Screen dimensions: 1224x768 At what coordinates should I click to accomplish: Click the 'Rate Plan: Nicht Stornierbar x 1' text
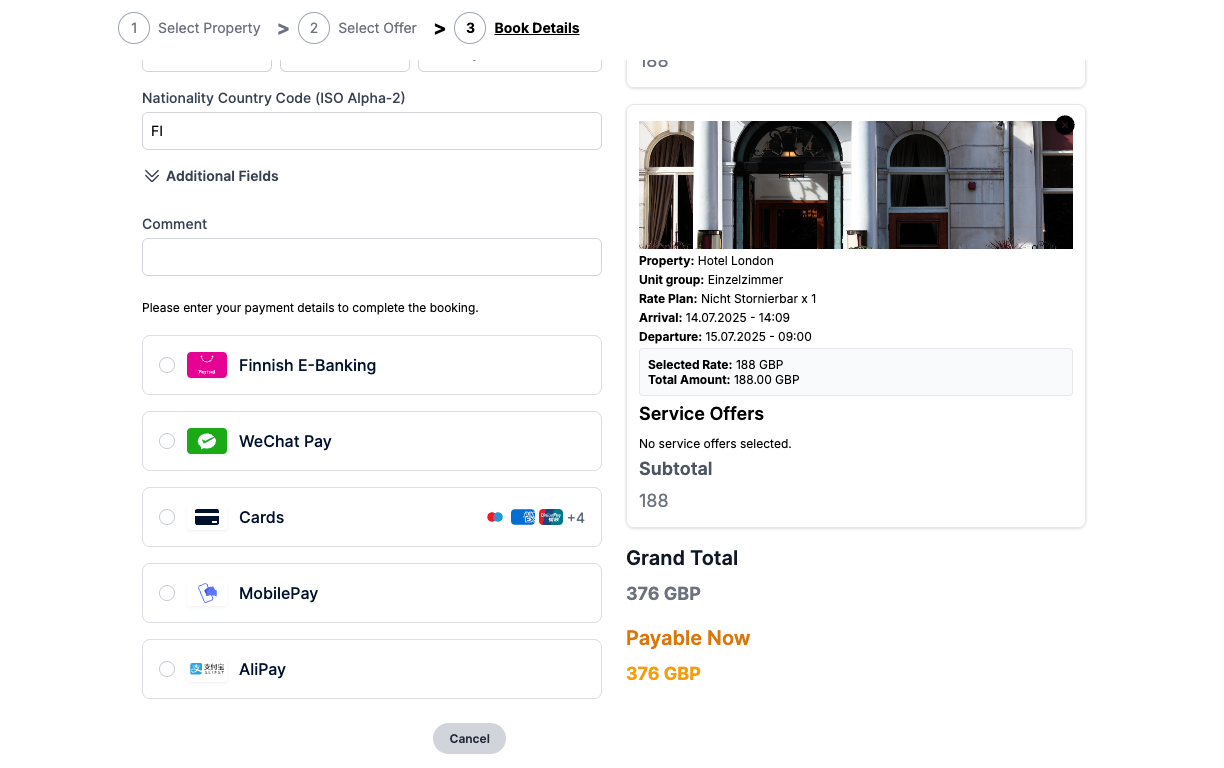tap(728, 299)
